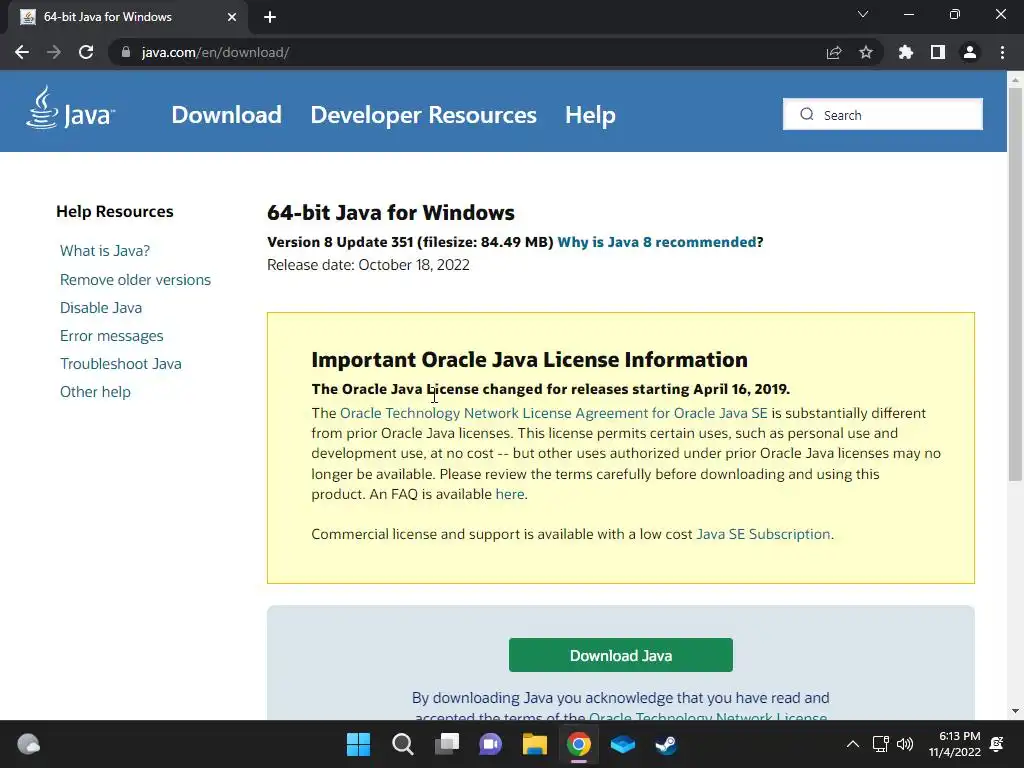Open Steam from the taskbar

(666, 744)
